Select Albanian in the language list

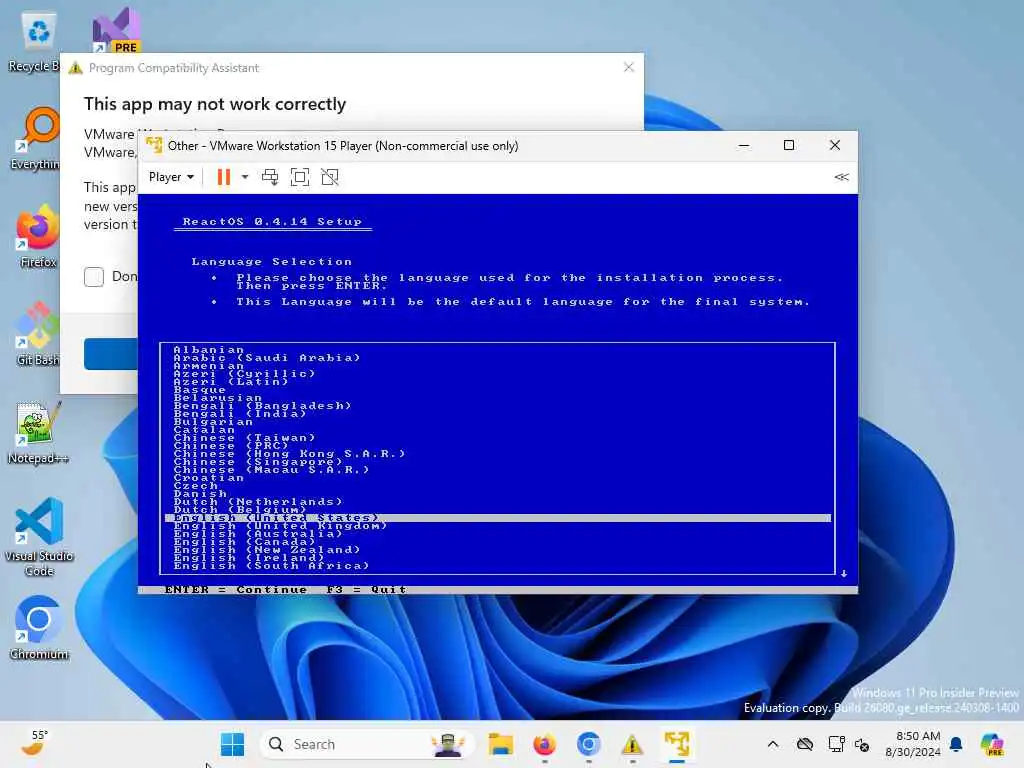click(498, 350)
